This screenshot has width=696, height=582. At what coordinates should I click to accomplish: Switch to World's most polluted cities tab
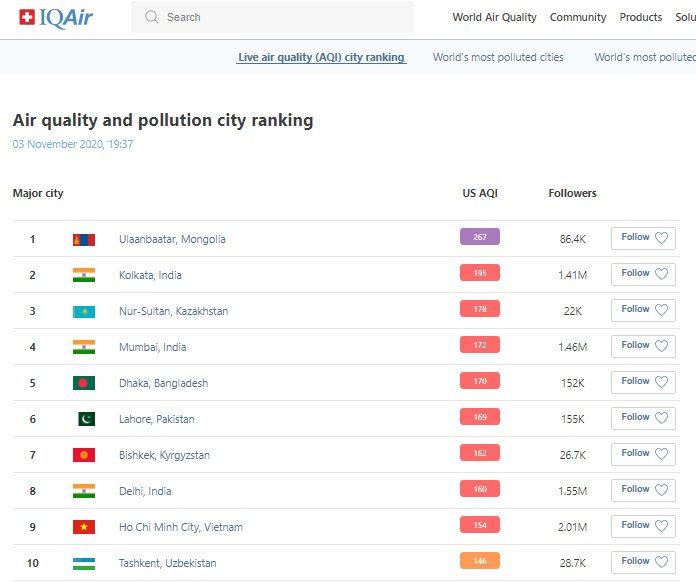pos(498,57)
